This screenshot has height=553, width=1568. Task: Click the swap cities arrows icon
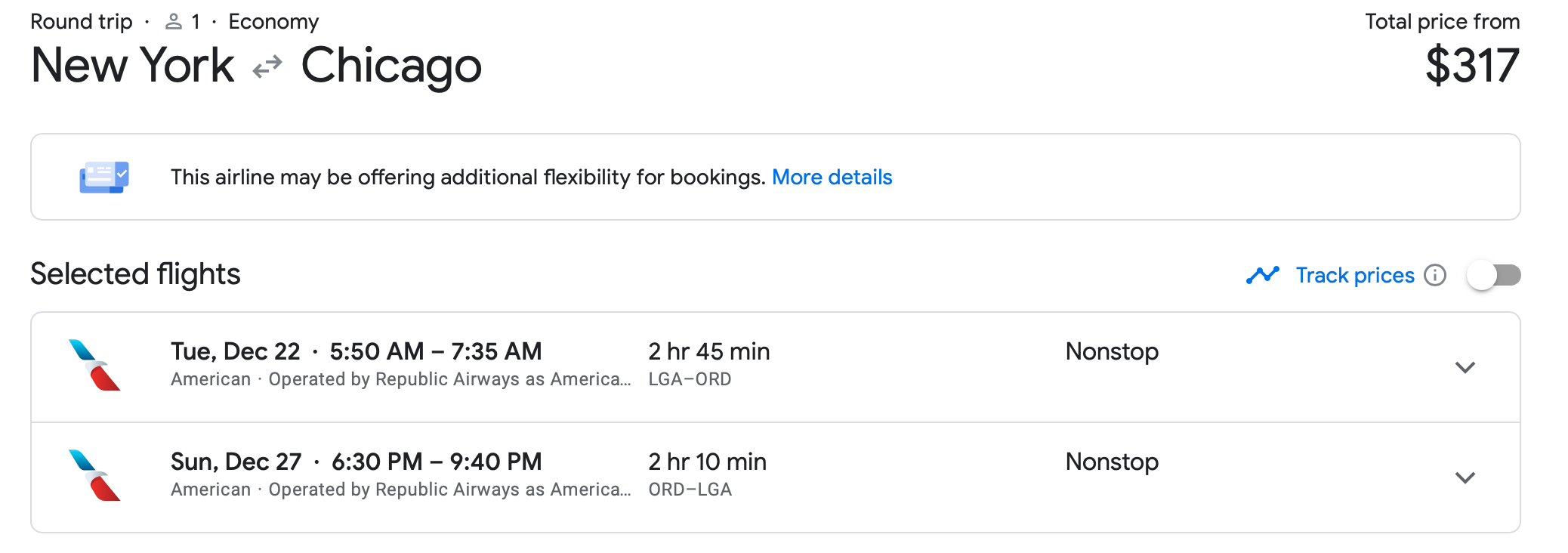click(266, 66)
